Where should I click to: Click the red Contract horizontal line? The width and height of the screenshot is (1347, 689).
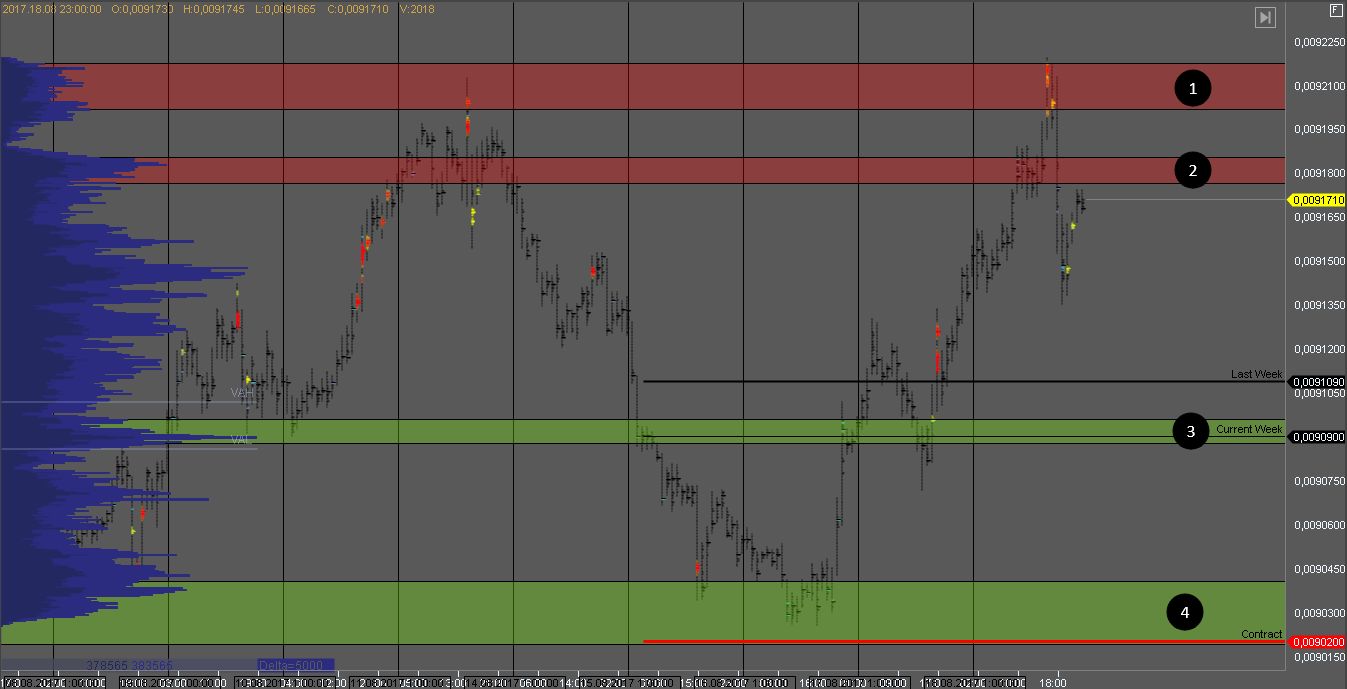coord(900,641)
